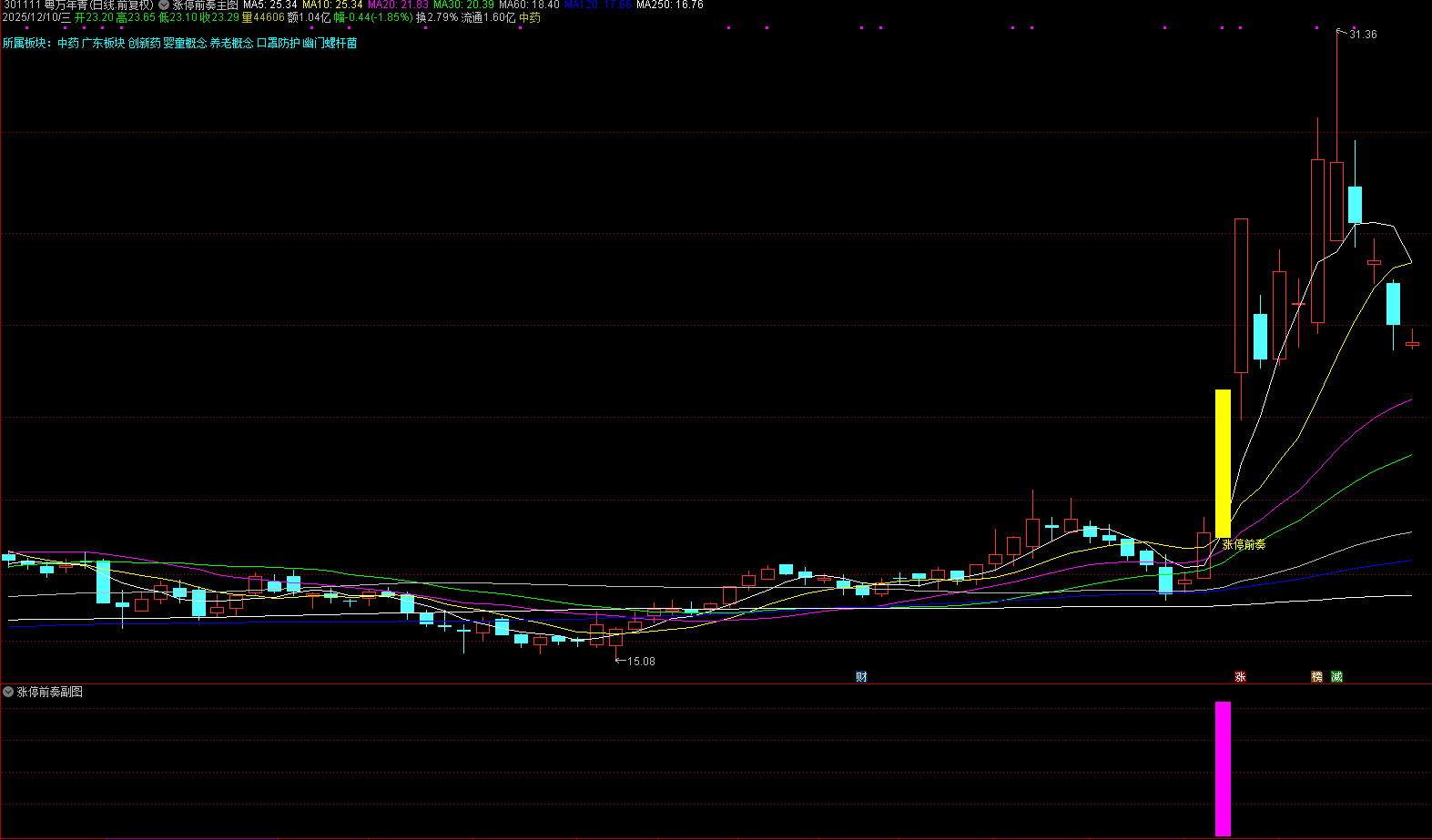The width and height of the screenshot is (1432, 840).
Task: Click the MA250: 16.76 indicator value
Action: pyautogui.click(x=669, y=5)
